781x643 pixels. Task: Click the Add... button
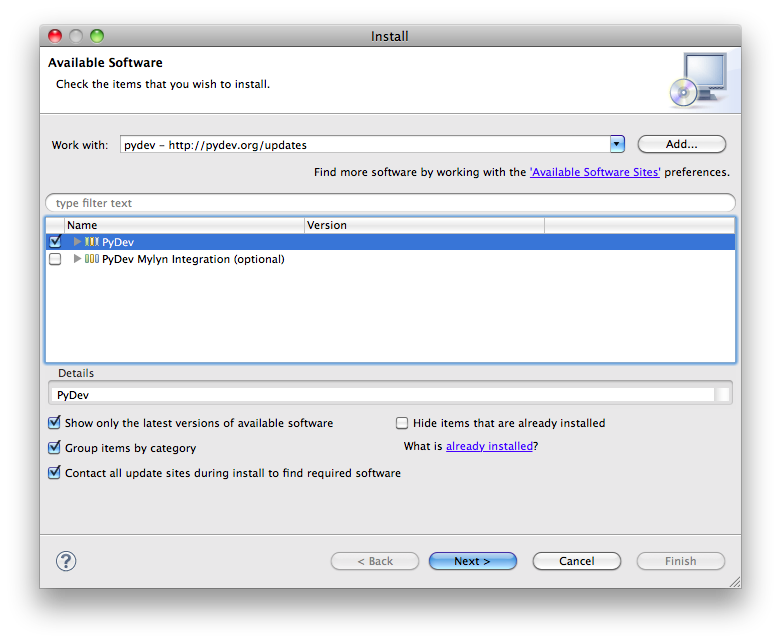click(x=681, y=144)
